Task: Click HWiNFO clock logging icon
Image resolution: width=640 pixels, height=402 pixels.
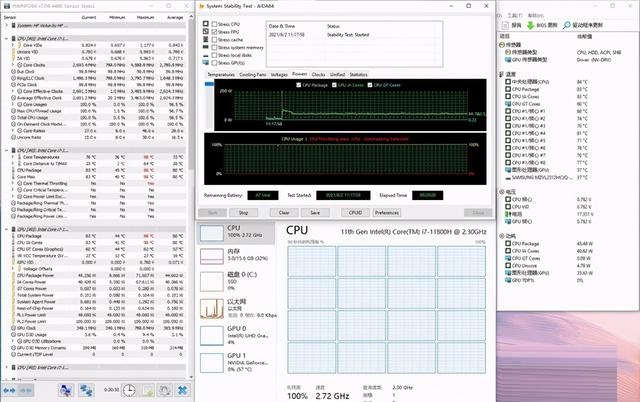Action: point(127,390)
